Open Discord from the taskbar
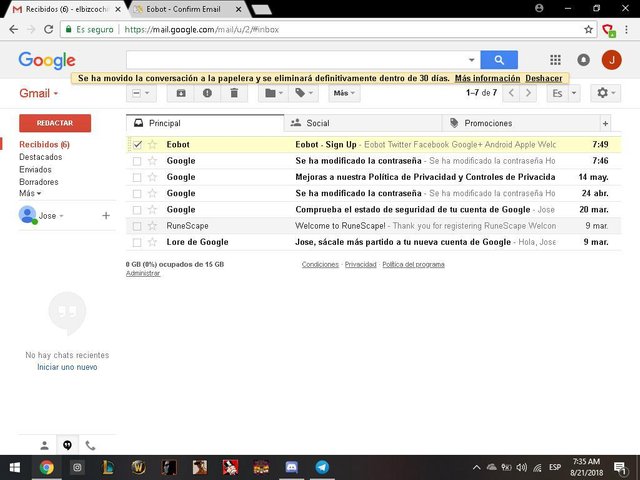The width and height of the screenshot is (640, 480). tap(291, 467)
